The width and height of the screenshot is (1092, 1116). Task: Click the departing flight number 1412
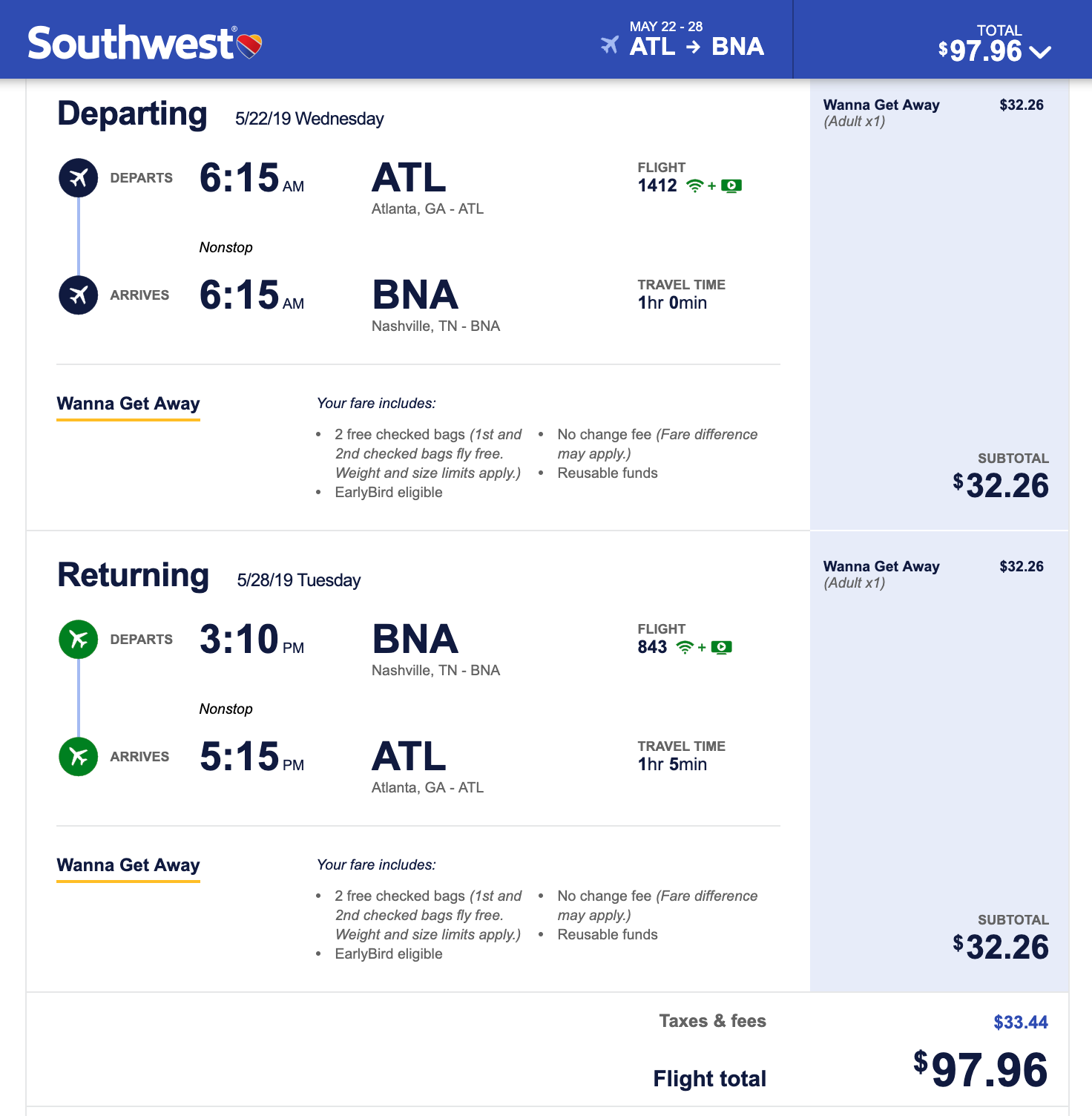(657, 186)
